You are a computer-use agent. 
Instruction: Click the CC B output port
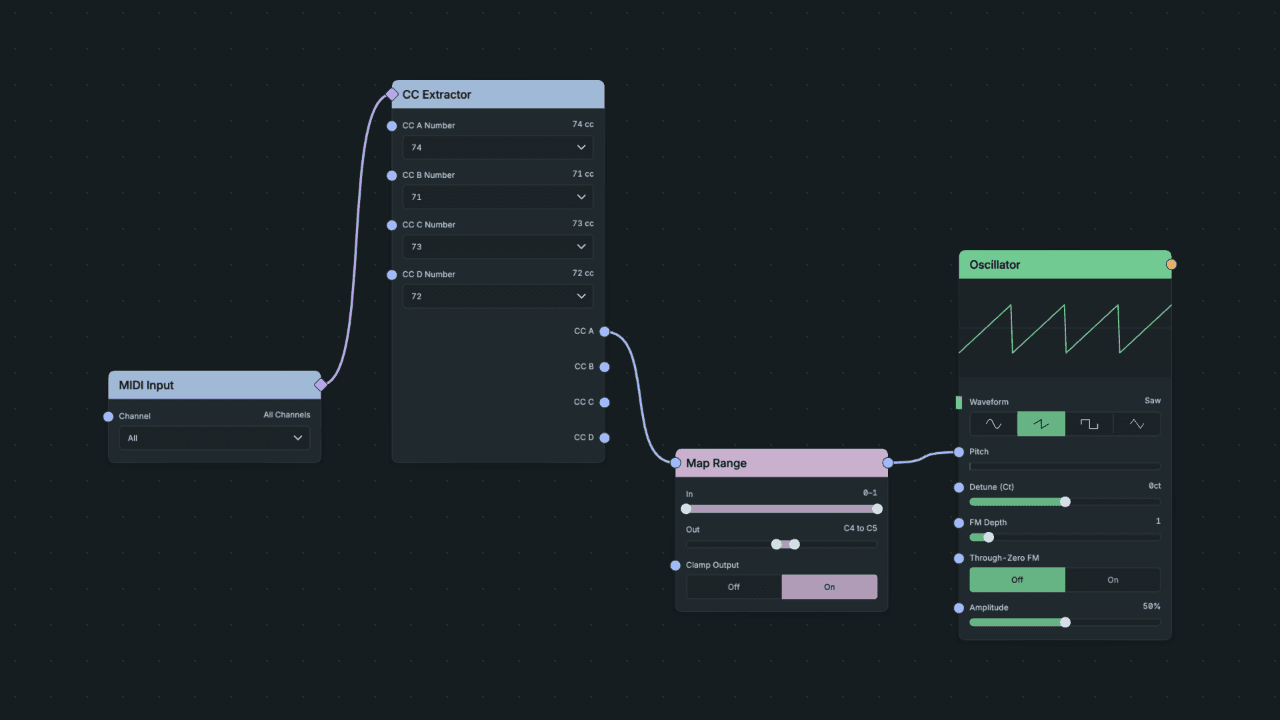[x=605, y=367]
